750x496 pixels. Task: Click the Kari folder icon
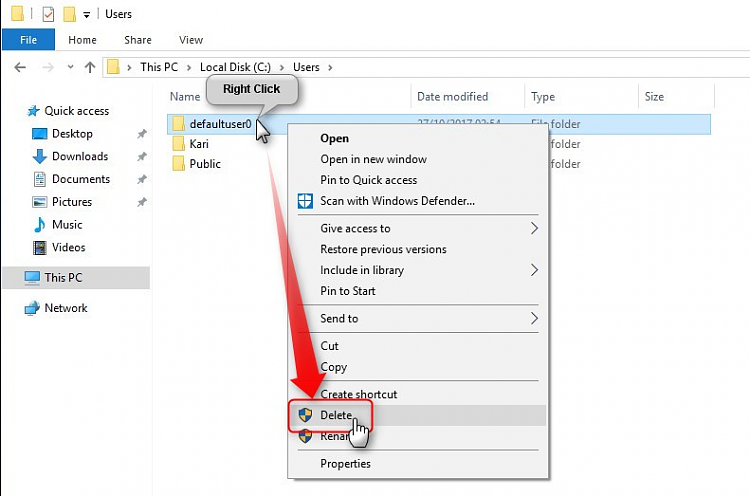point(178,143)
